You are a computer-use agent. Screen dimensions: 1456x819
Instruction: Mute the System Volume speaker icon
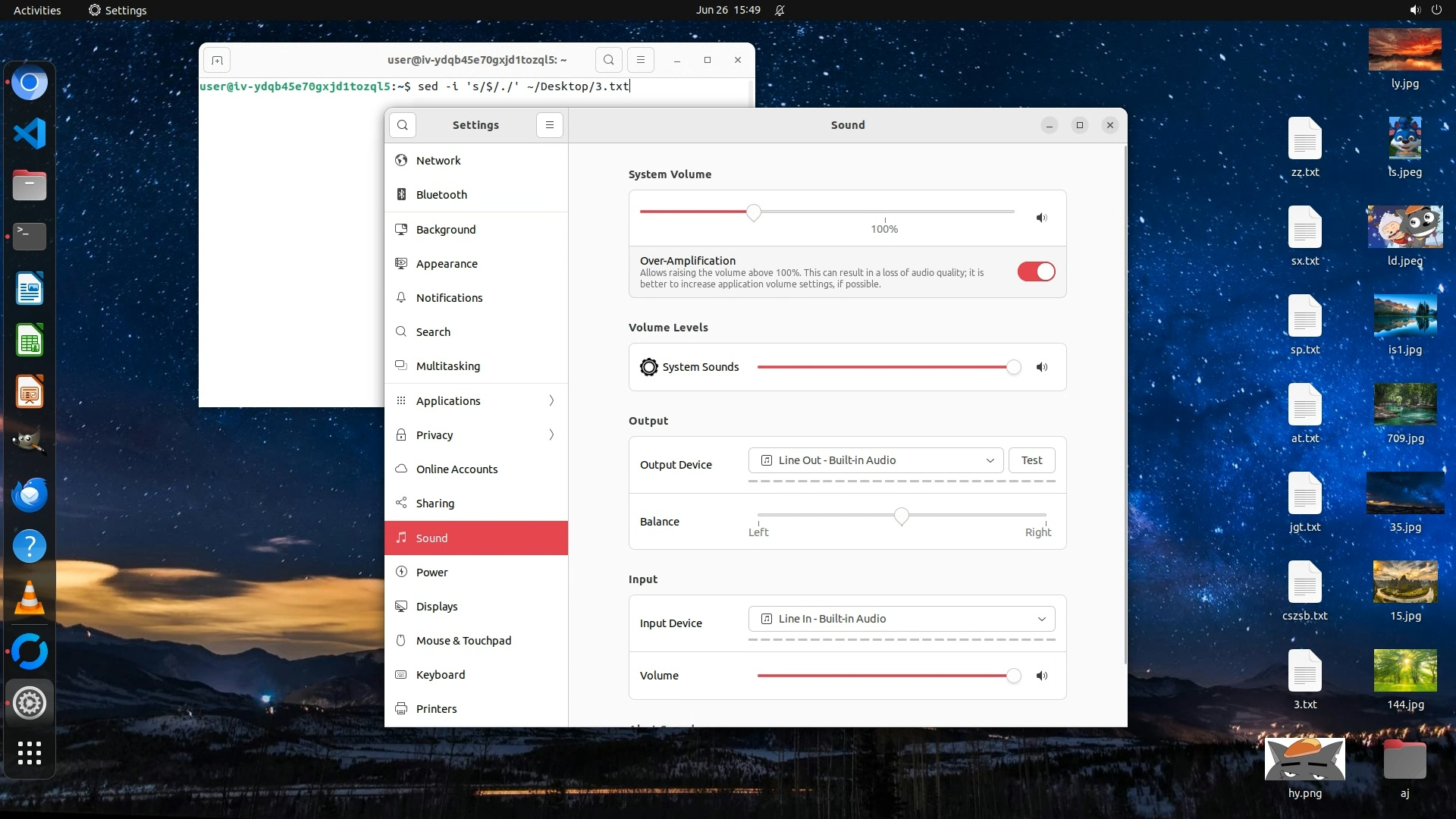click(x=1042, y=218)
